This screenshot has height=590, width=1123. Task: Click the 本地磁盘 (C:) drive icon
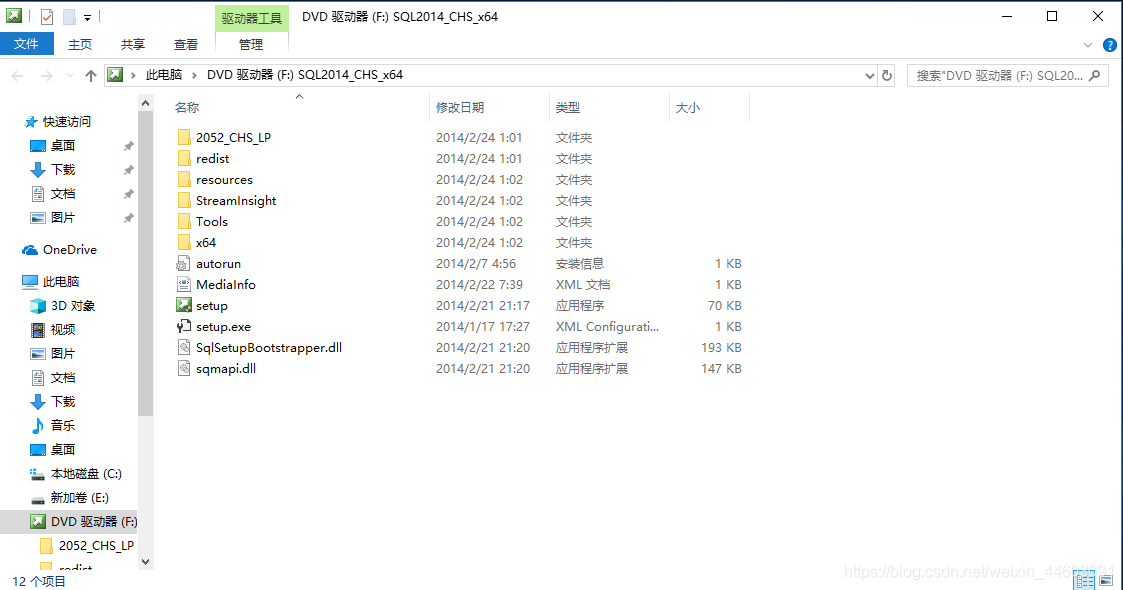38,473
